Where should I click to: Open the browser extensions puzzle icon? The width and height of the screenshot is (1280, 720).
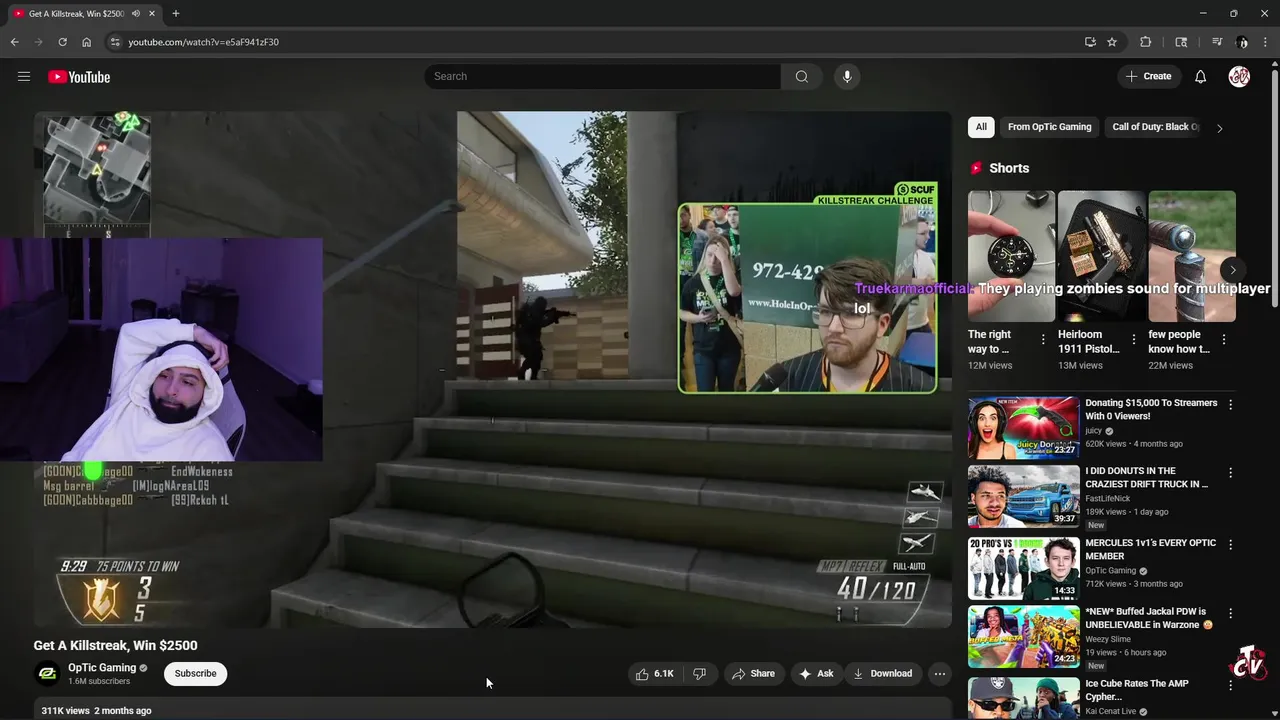pyautogui.click(x=1146, y=42)
